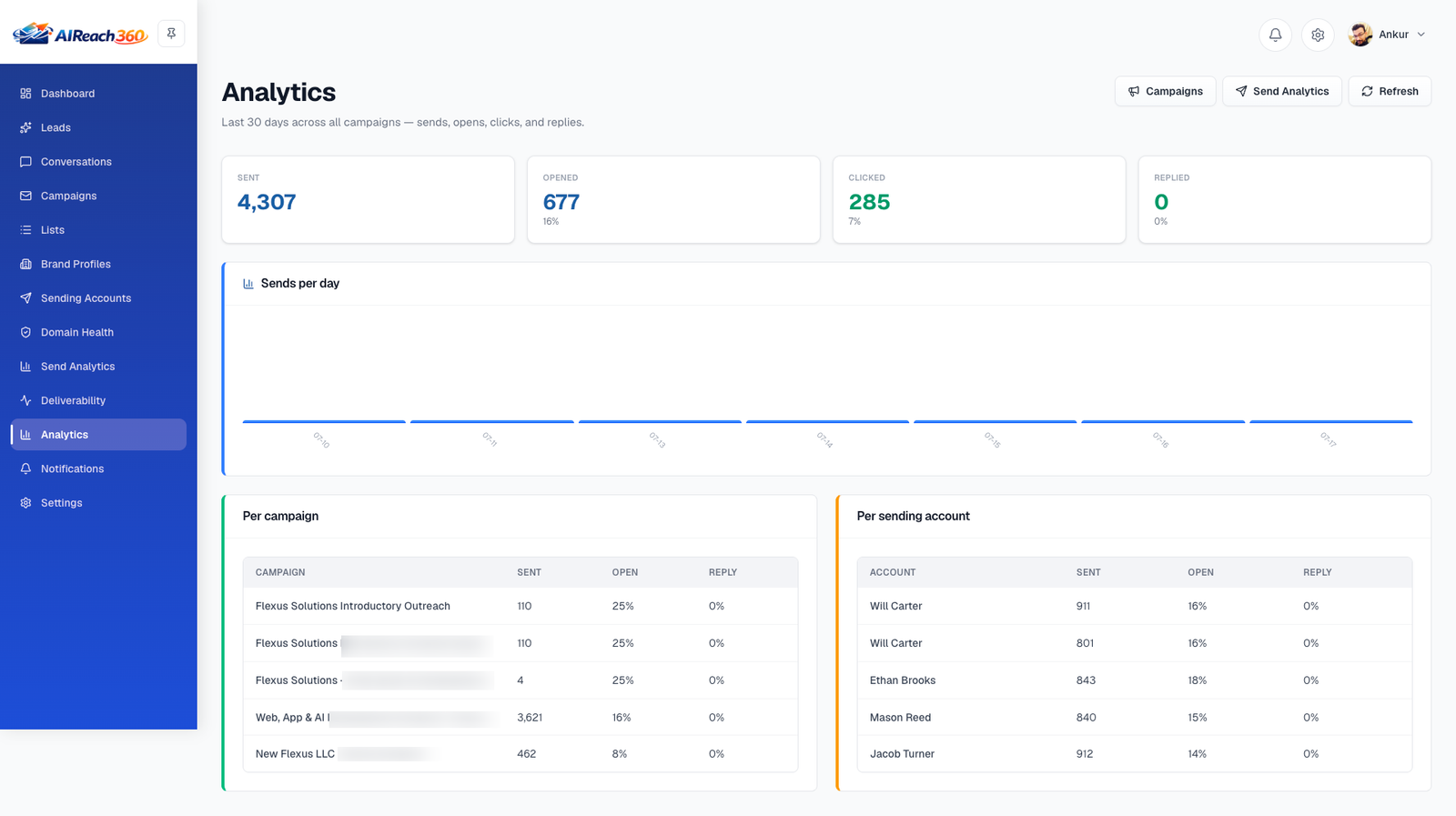
Task: Click the 462 sent value
Action: pos(527,754)
